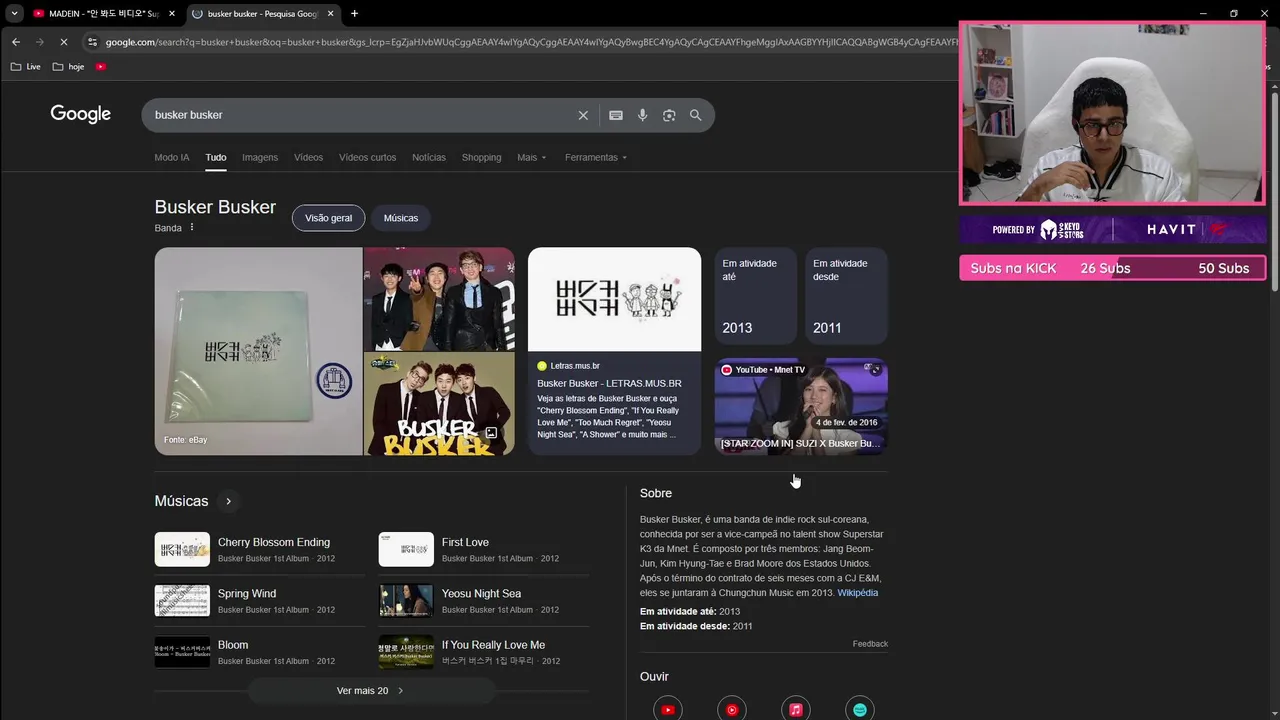Open the Yeosu Night Sea song
This screenshot has width=1280, height=720.
pos(484,601)
